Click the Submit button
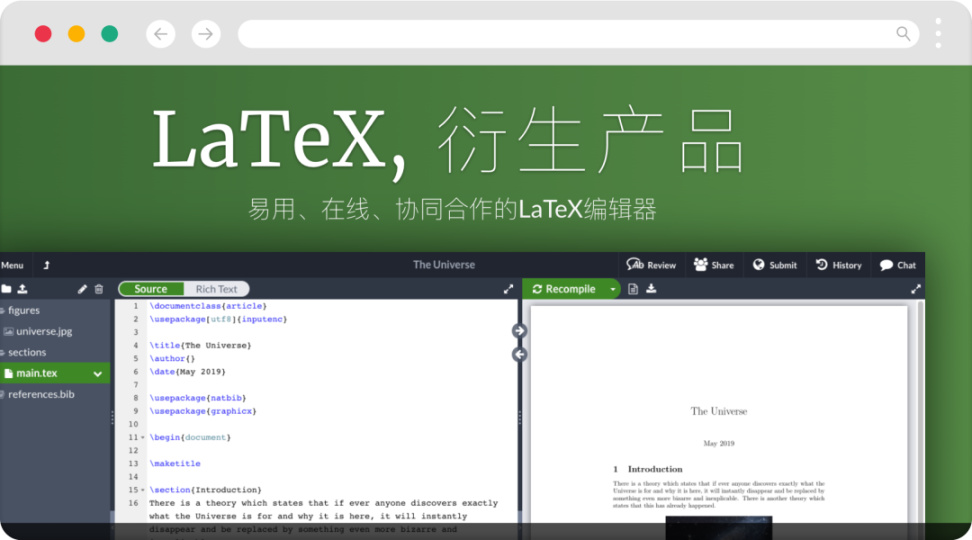 tap(775, 265)
